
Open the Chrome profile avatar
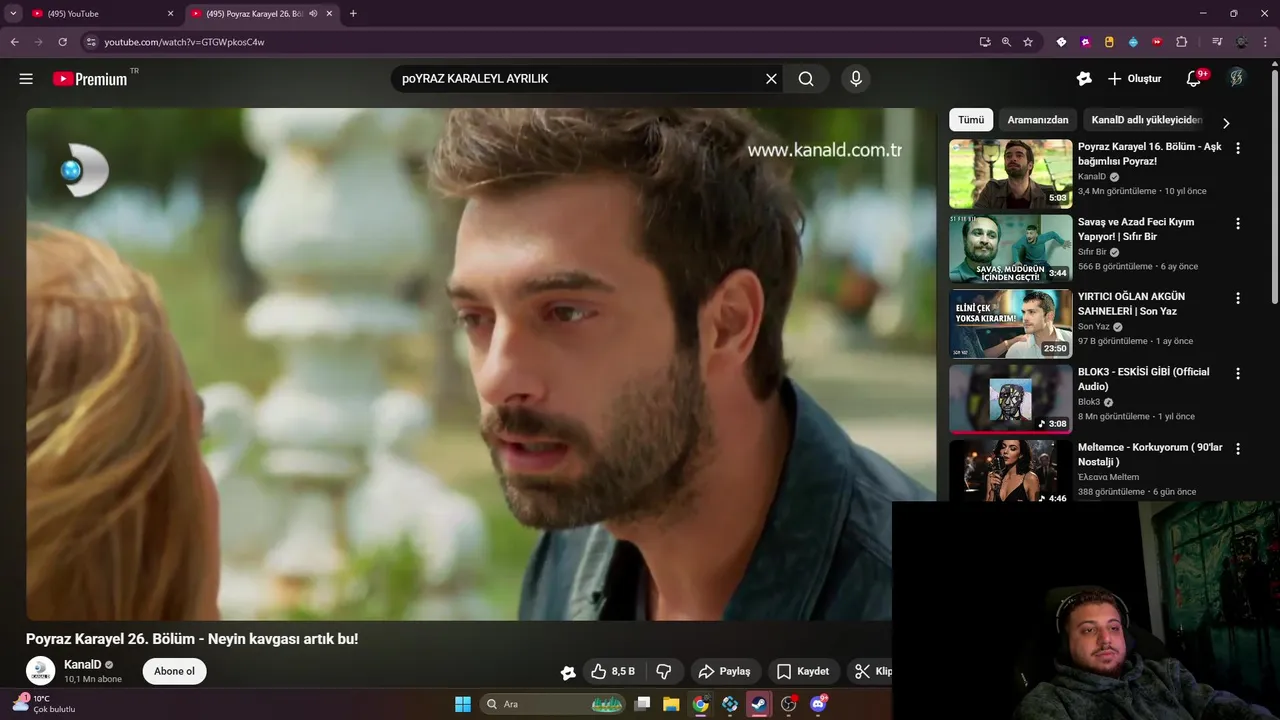tap(1241, 42)
